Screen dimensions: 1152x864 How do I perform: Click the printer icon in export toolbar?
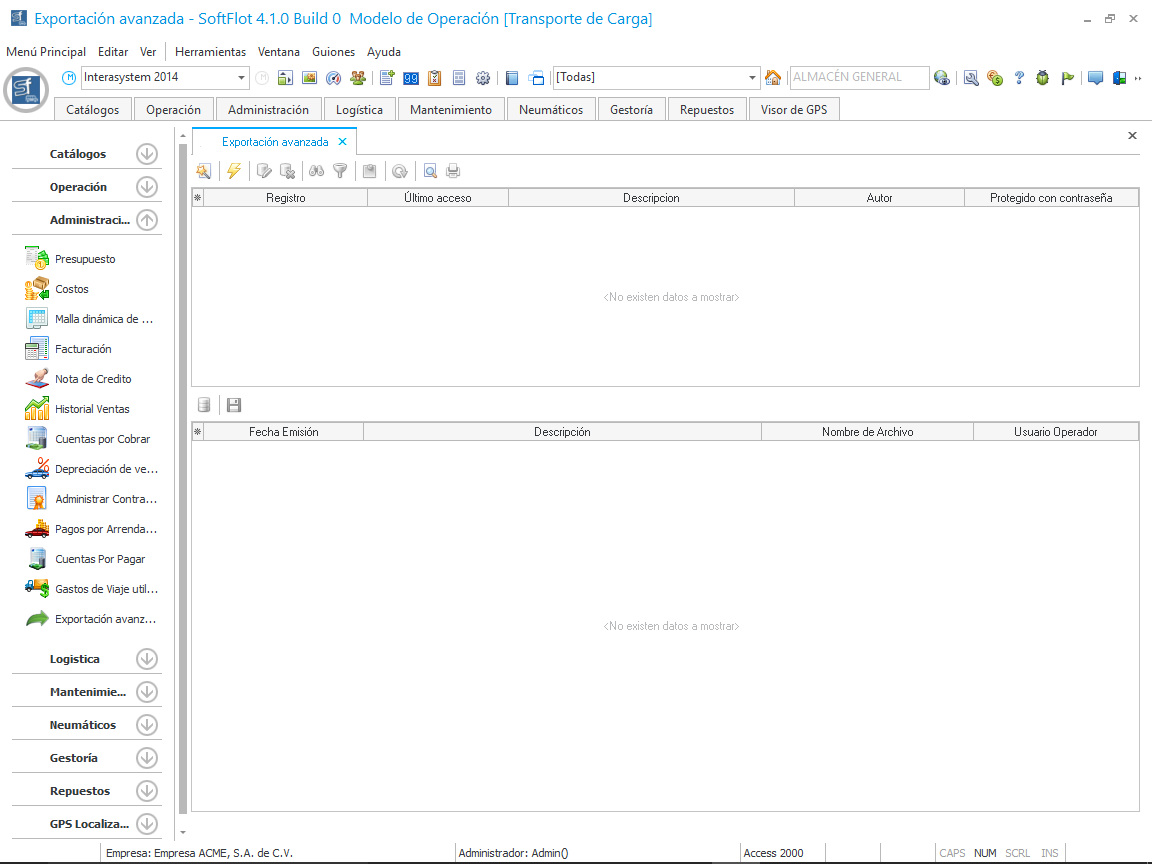point(453,171)
